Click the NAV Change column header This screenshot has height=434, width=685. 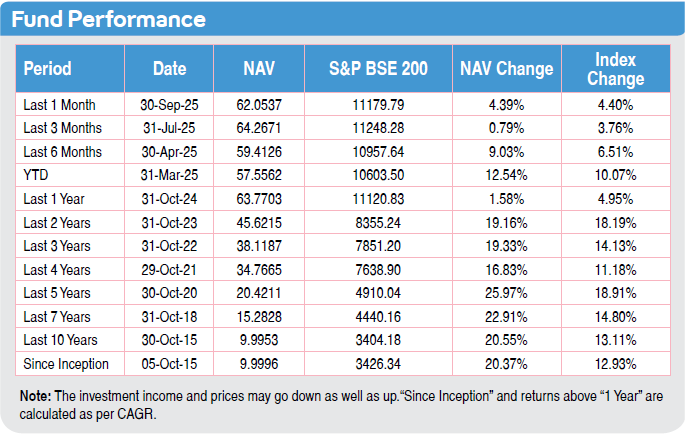tap(506, 69)
